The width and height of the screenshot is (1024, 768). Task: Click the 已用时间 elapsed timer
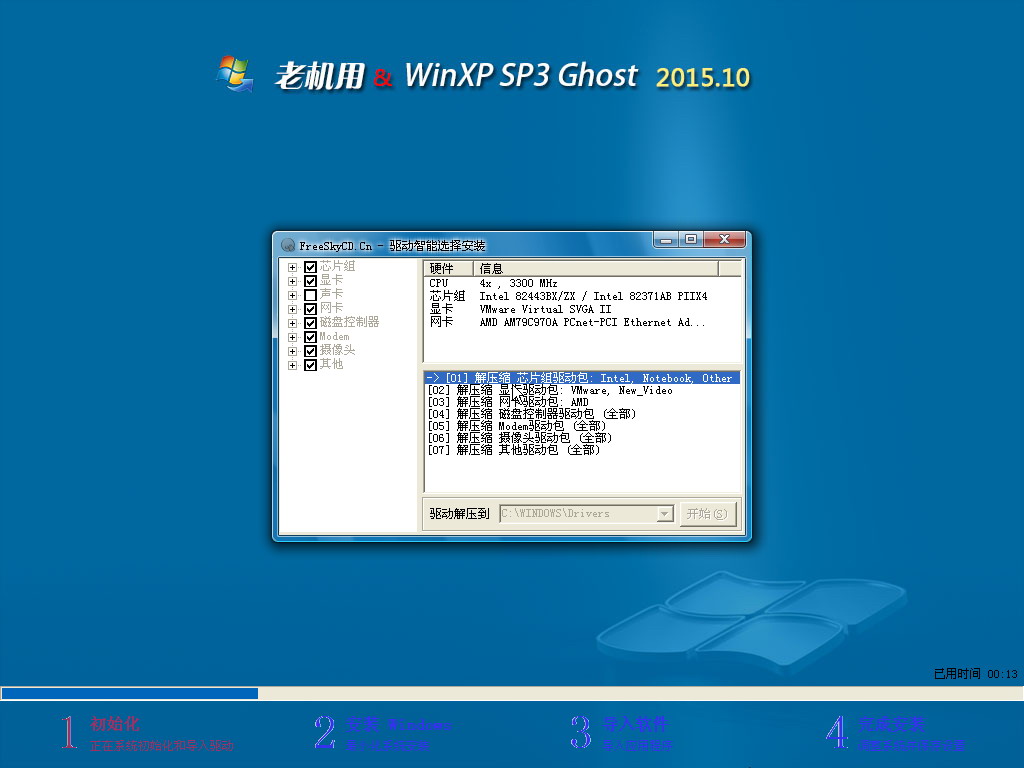click(976, 674)
